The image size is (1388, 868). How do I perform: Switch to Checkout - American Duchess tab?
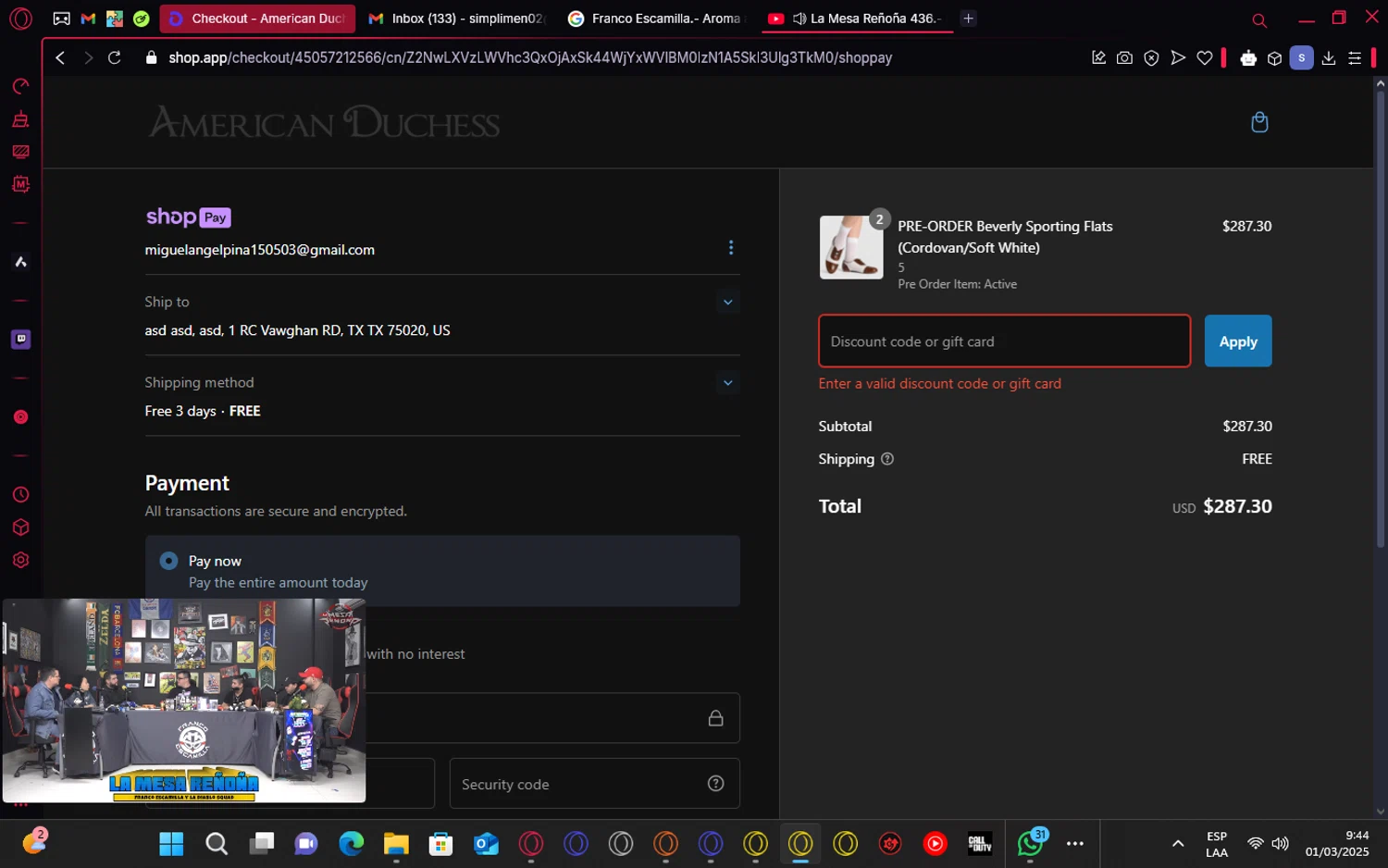pos(257,19)
